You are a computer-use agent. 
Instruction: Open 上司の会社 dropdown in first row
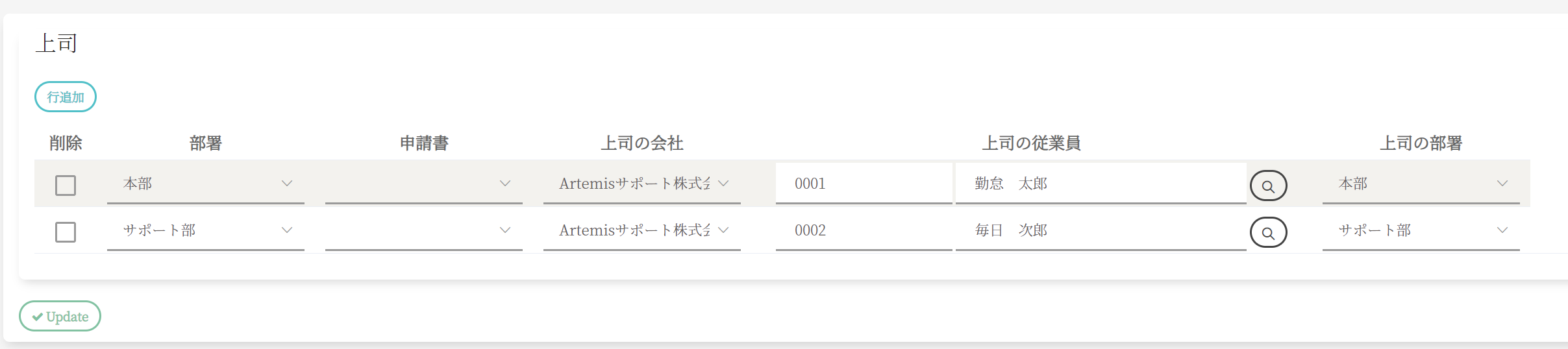pyautogui.click(x=641, y=184)
